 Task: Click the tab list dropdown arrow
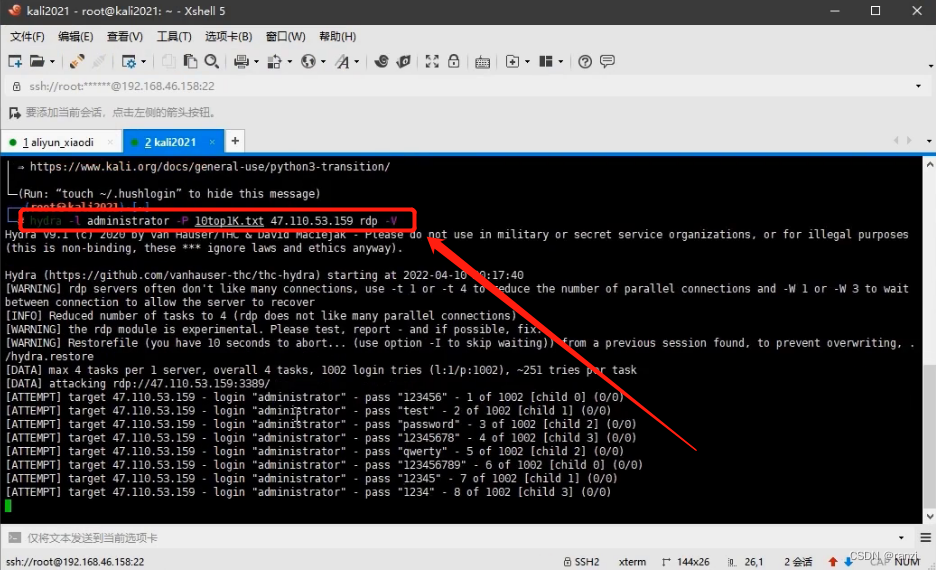pos(929,141)
